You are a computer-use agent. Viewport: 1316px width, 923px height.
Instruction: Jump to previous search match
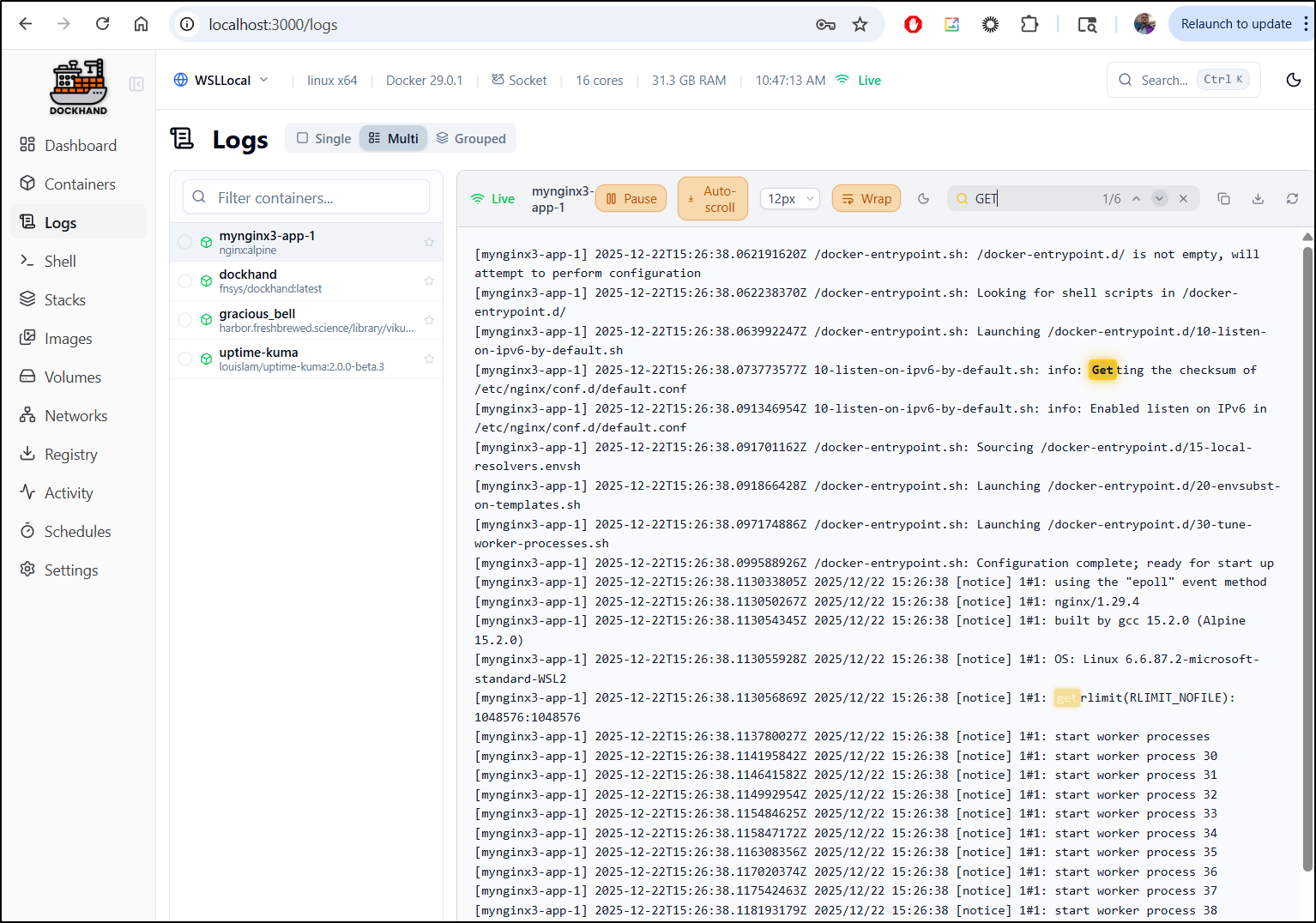point(1136,199)
